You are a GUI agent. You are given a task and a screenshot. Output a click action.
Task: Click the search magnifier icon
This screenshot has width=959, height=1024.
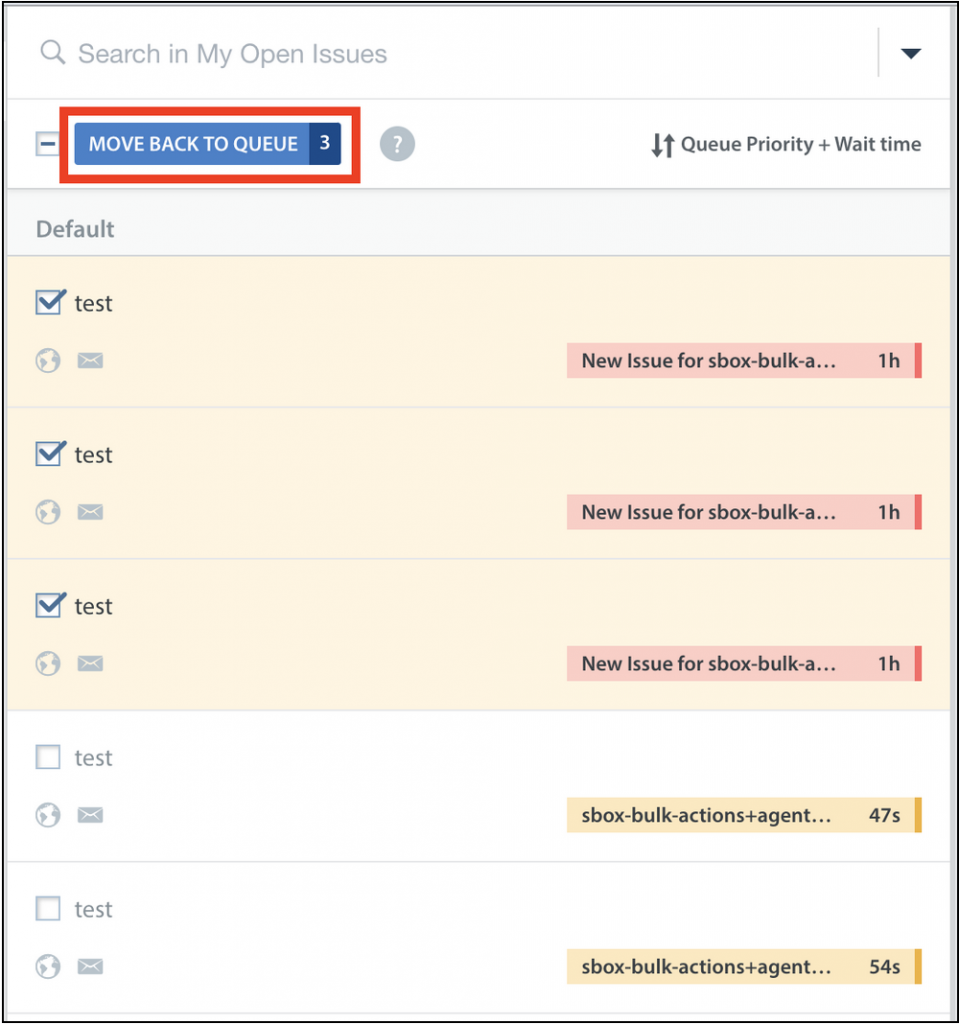52,52
